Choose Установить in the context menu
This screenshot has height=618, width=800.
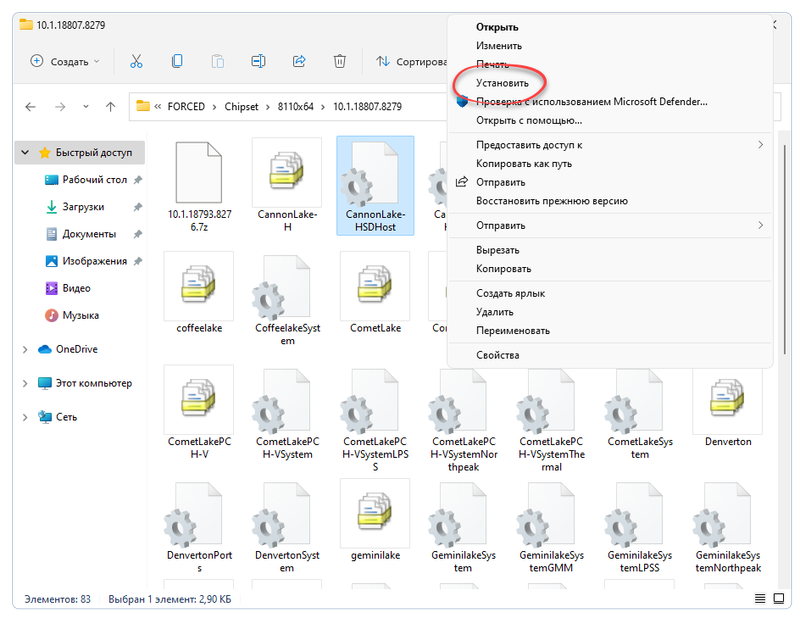pyautogui.click(x=502, y=83)
